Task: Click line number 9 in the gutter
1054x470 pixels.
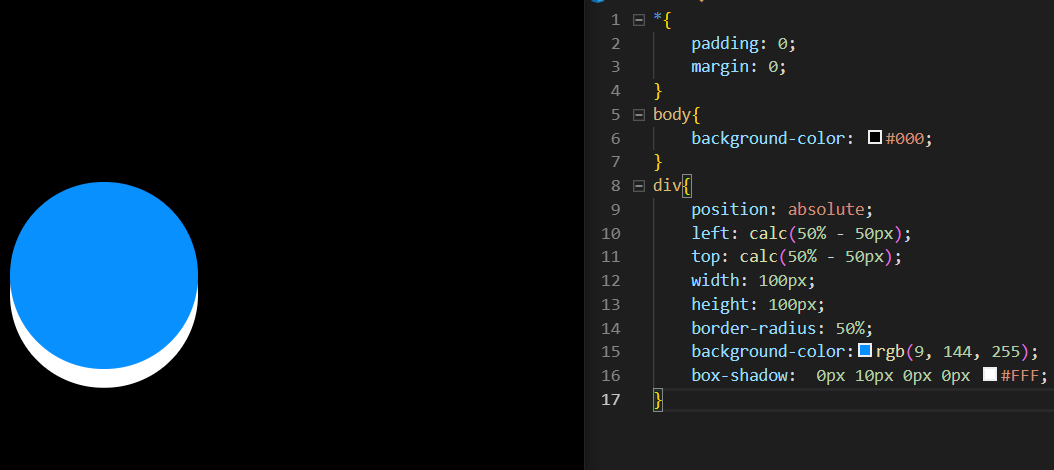Action: coord(615,210)
